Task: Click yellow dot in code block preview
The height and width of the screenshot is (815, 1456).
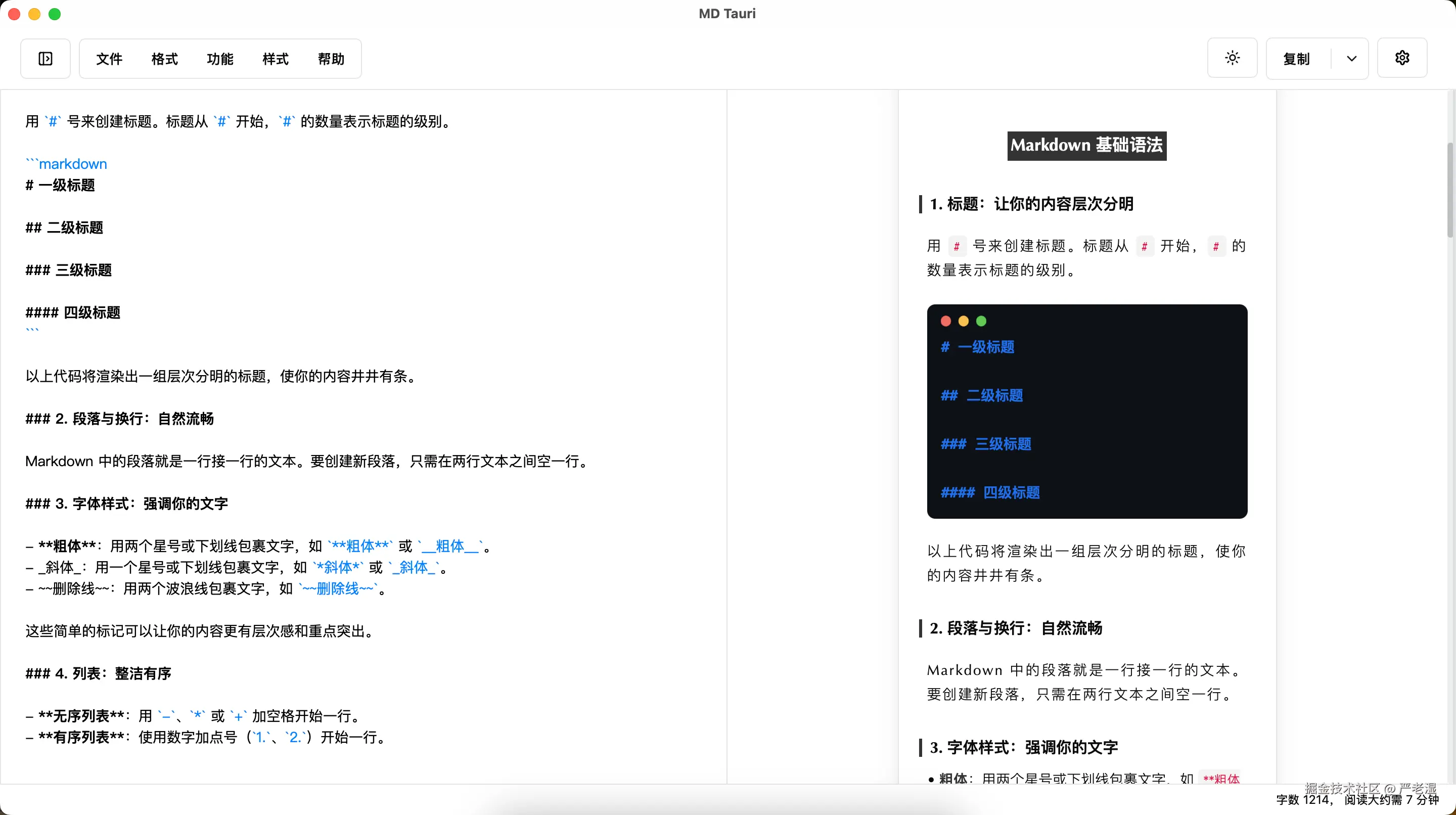Action: pos(964,321)
